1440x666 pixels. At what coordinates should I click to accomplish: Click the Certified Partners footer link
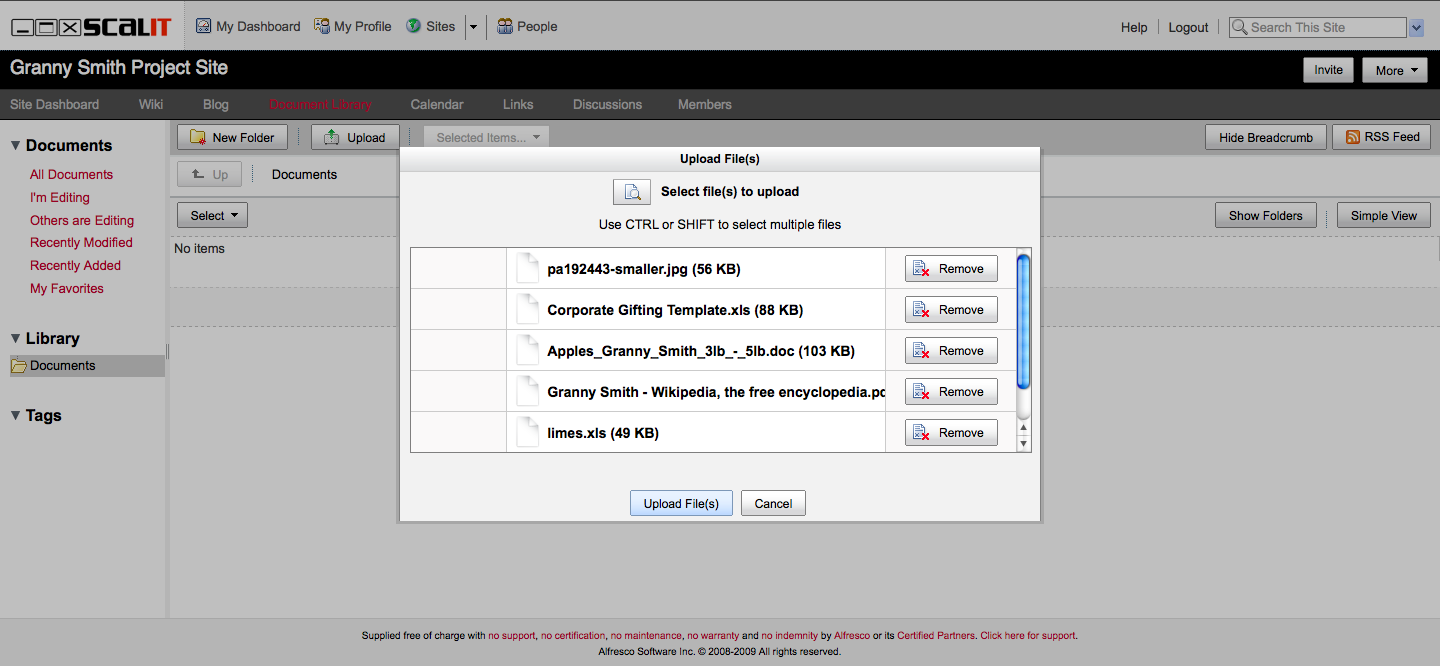(935, 635)
